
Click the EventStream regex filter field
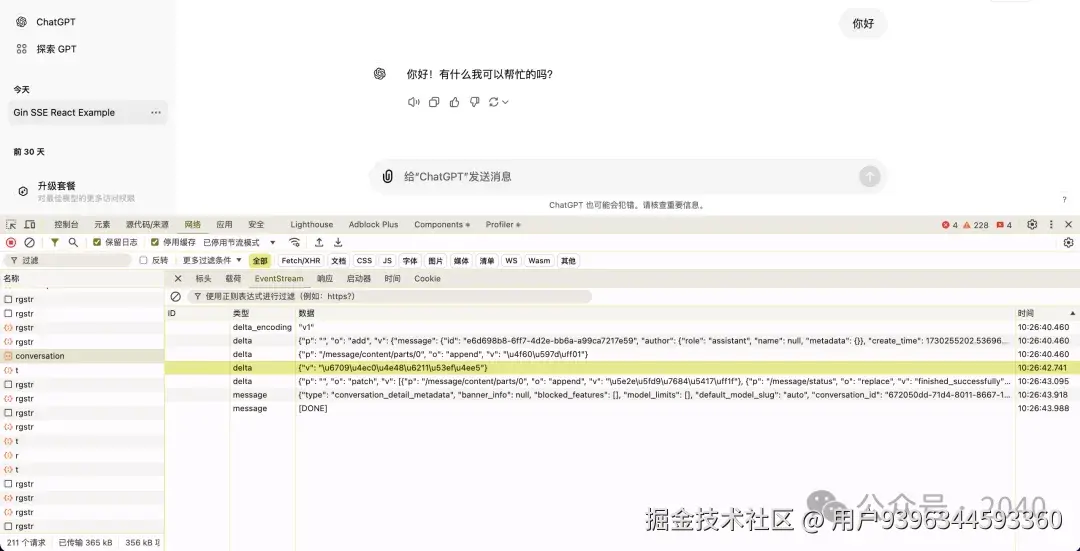click(390, 296)
